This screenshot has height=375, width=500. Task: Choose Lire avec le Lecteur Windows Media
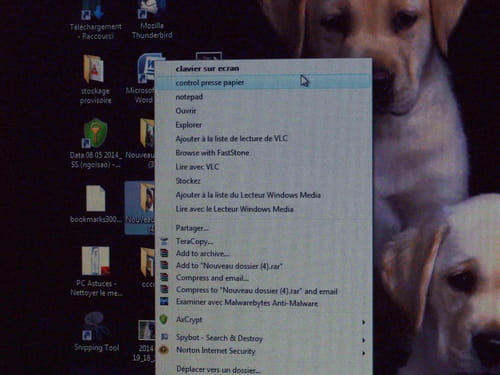click(x=263, y=209)
